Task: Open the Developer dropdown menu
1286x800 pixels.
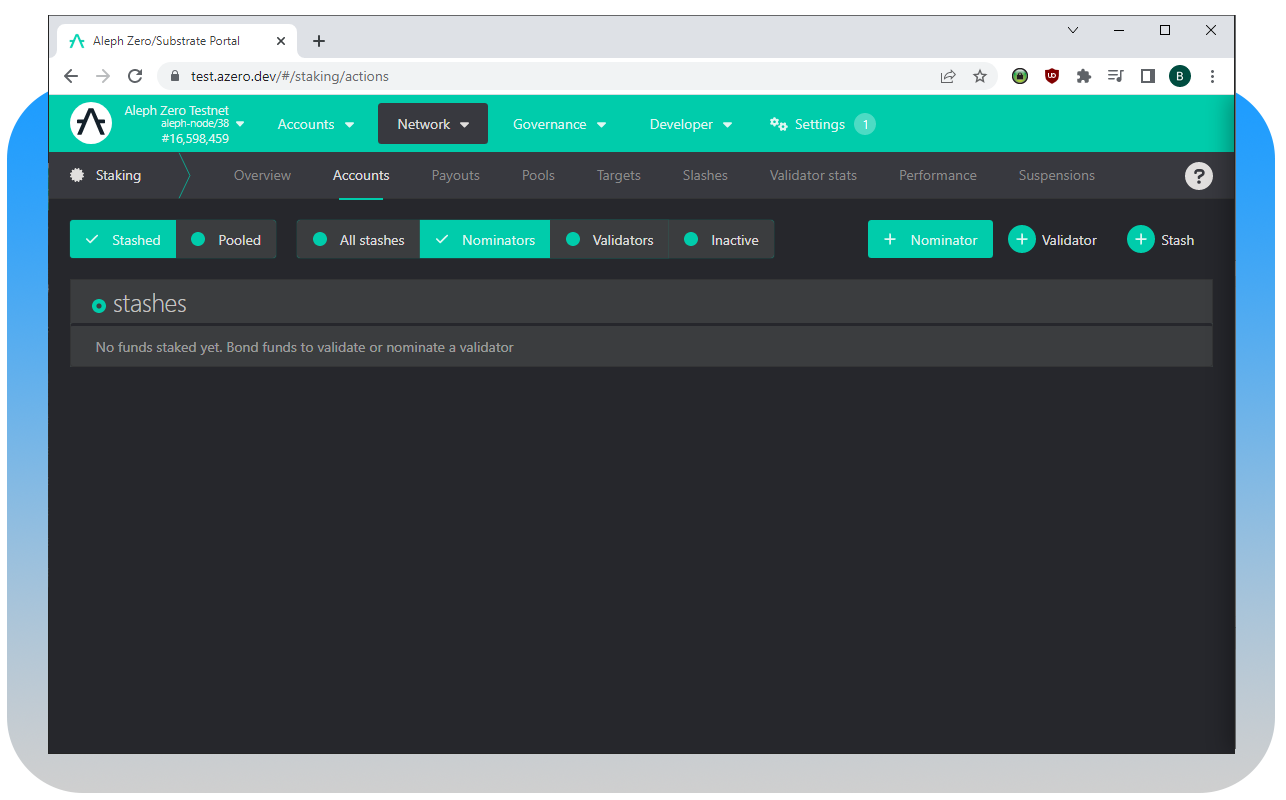Action: [x=691, y=124]
